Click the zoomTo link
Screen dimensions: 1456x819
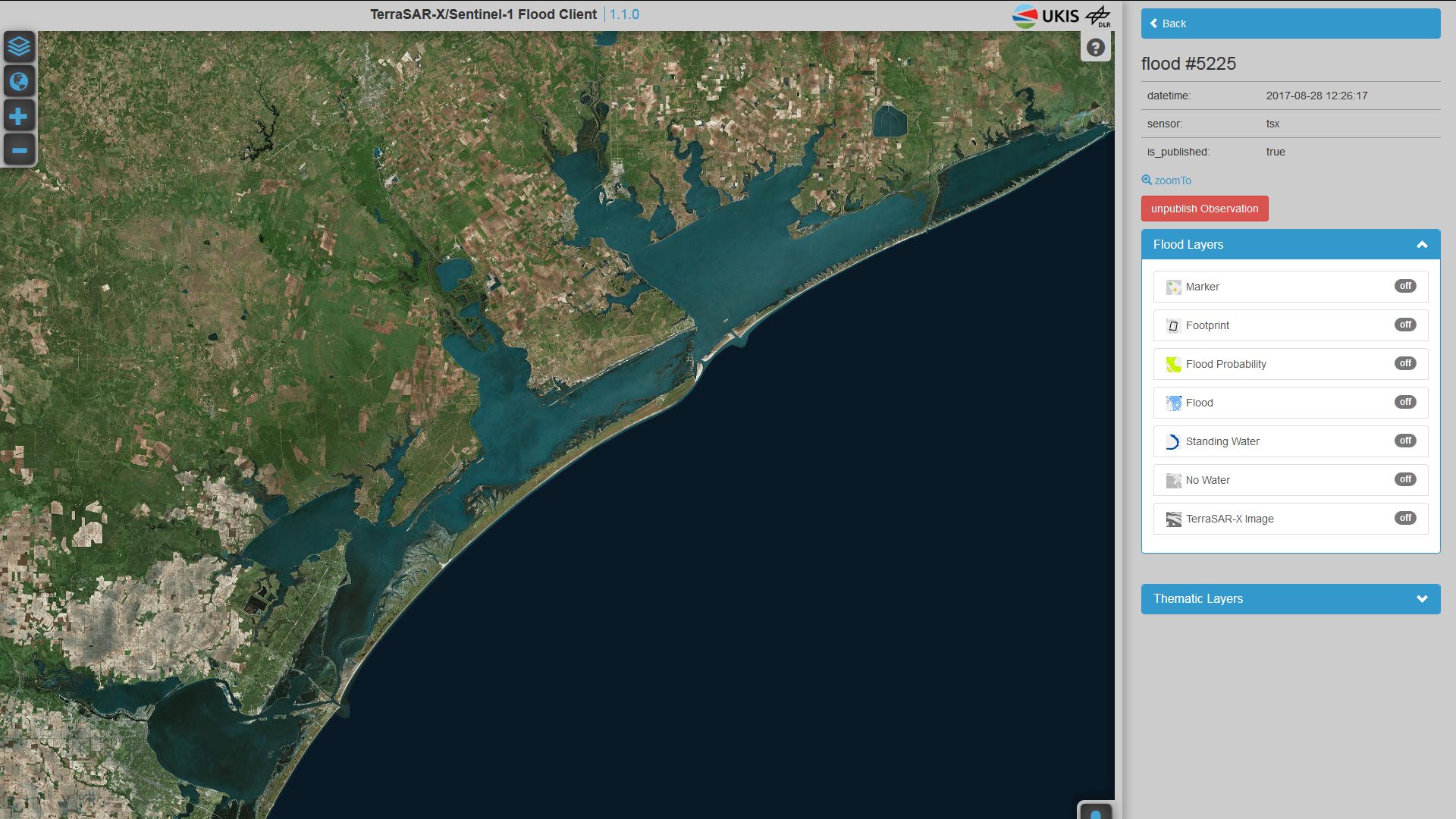(1166, 180)
